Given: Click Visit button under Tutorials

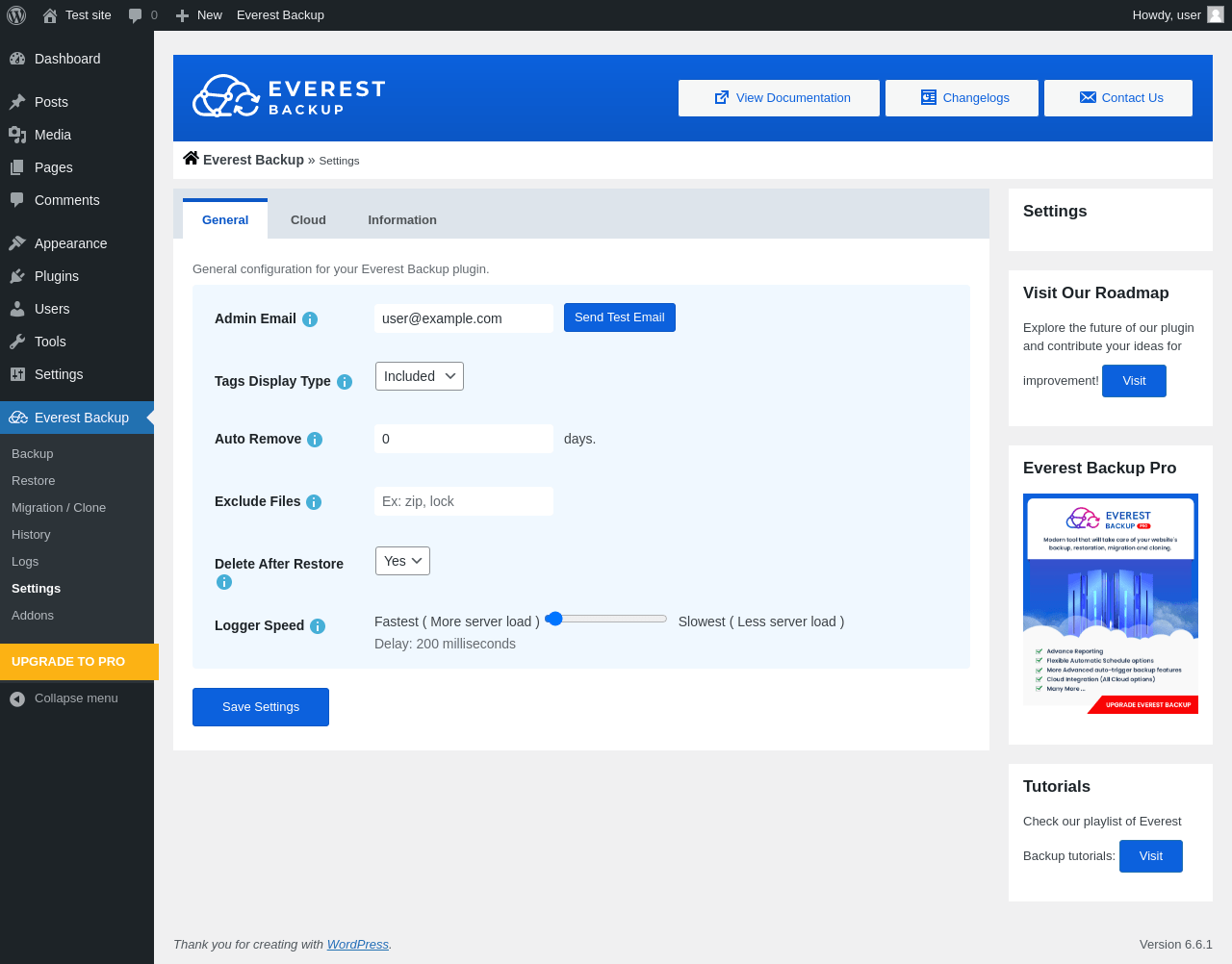Looking at the screenshot, I should tap(1151, 856).
